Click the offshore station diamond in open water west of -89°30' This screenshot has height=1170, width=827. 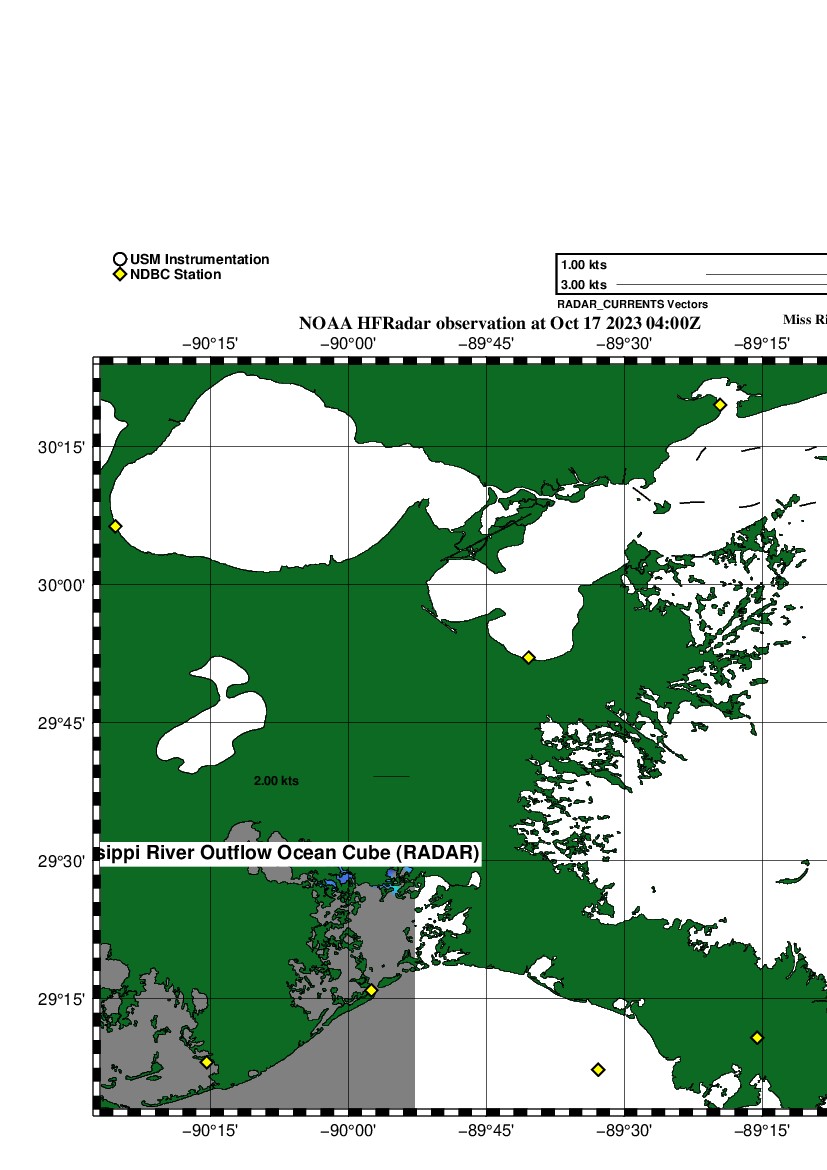(x=598, y=1069)
